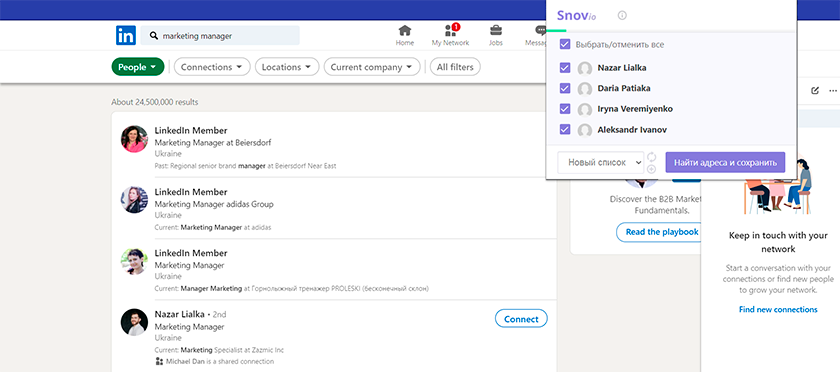Open the Jobs briefcase icon
Viewport: 840px width, 372px height.
pyautogui.click(x=496, y=31)
